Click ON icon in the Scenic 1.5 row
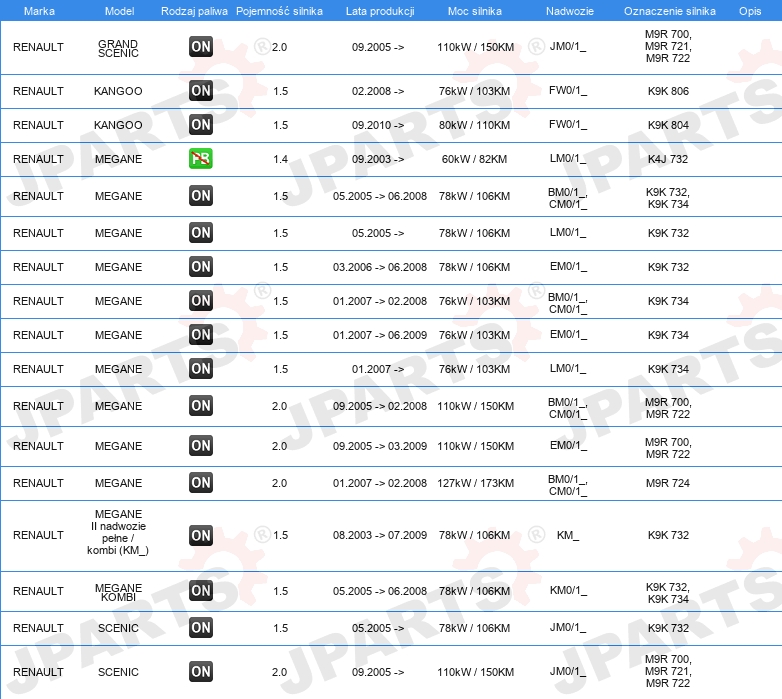Viewport: 782px width, 699px height. coord(201,628)
